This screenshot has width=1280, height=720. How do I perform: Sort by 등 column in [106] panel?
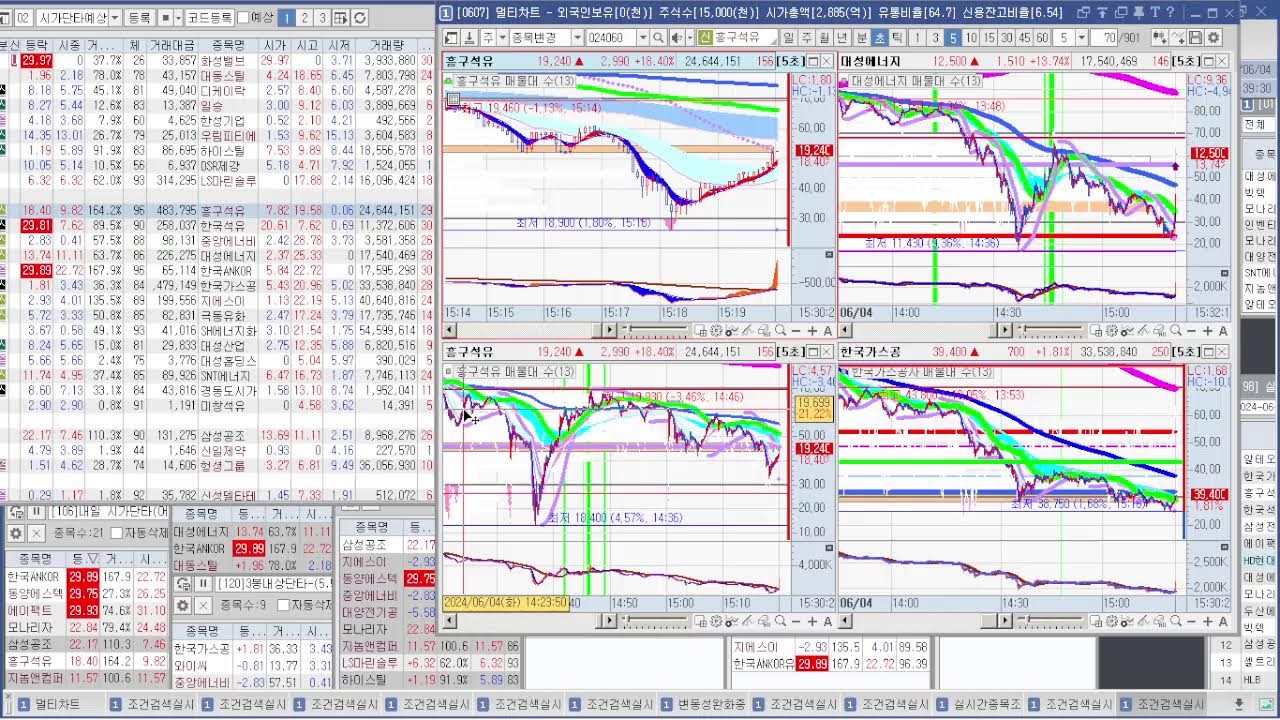click(82, 559)
